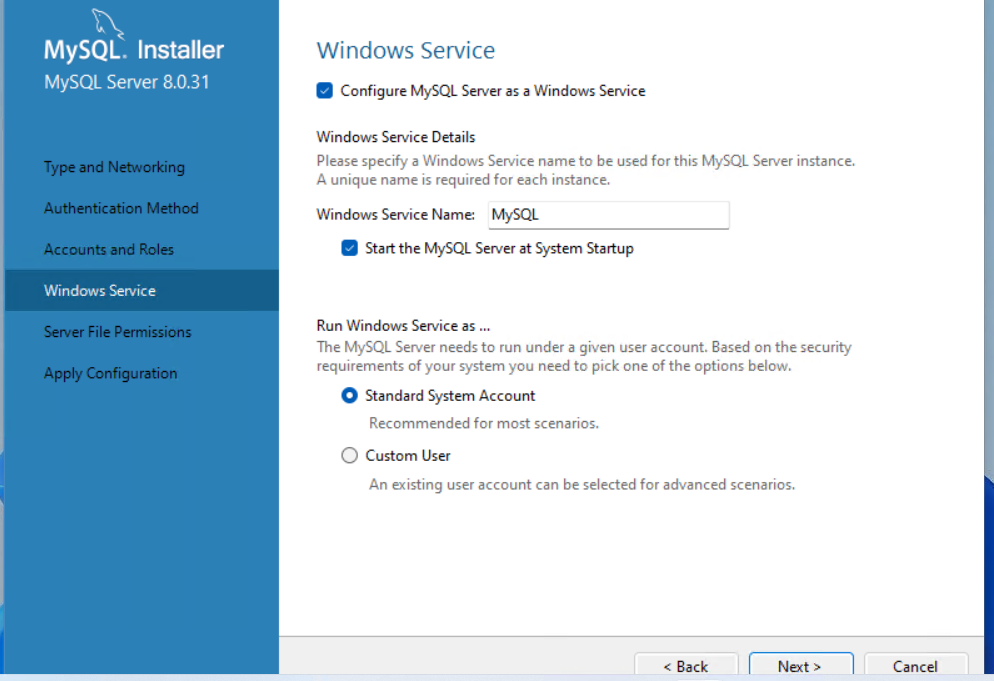Click the Windows Service page heading
The width and height of the screenshot is (994, 681).
coord(406,51)
